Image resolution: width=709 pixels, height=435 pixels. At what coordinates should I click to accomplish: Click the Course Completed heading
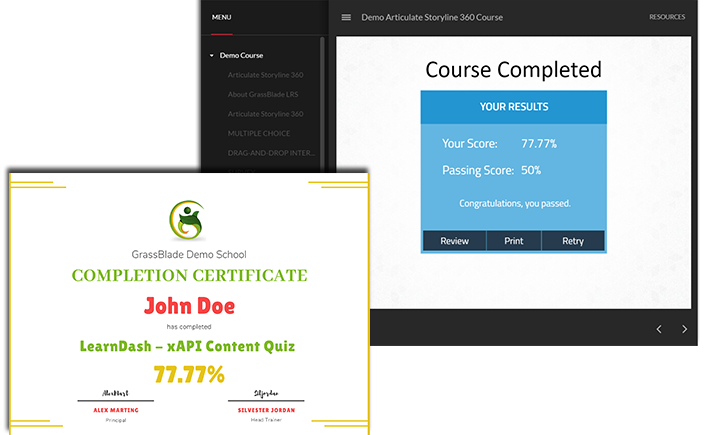pos(513,70)
